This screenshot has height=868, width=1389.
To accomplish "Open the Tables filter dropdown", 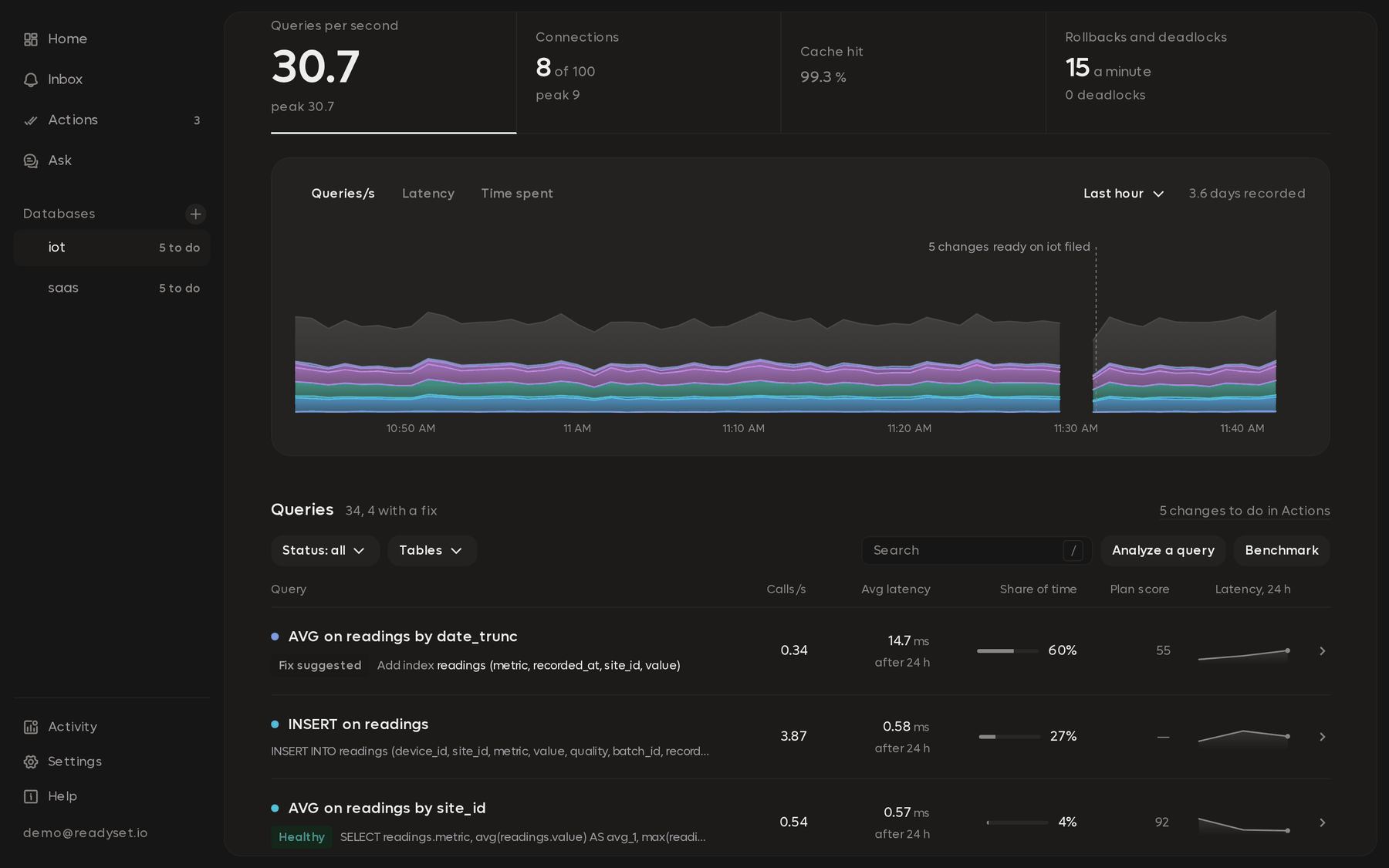I will pyautogui.click(x=431, y=550).
